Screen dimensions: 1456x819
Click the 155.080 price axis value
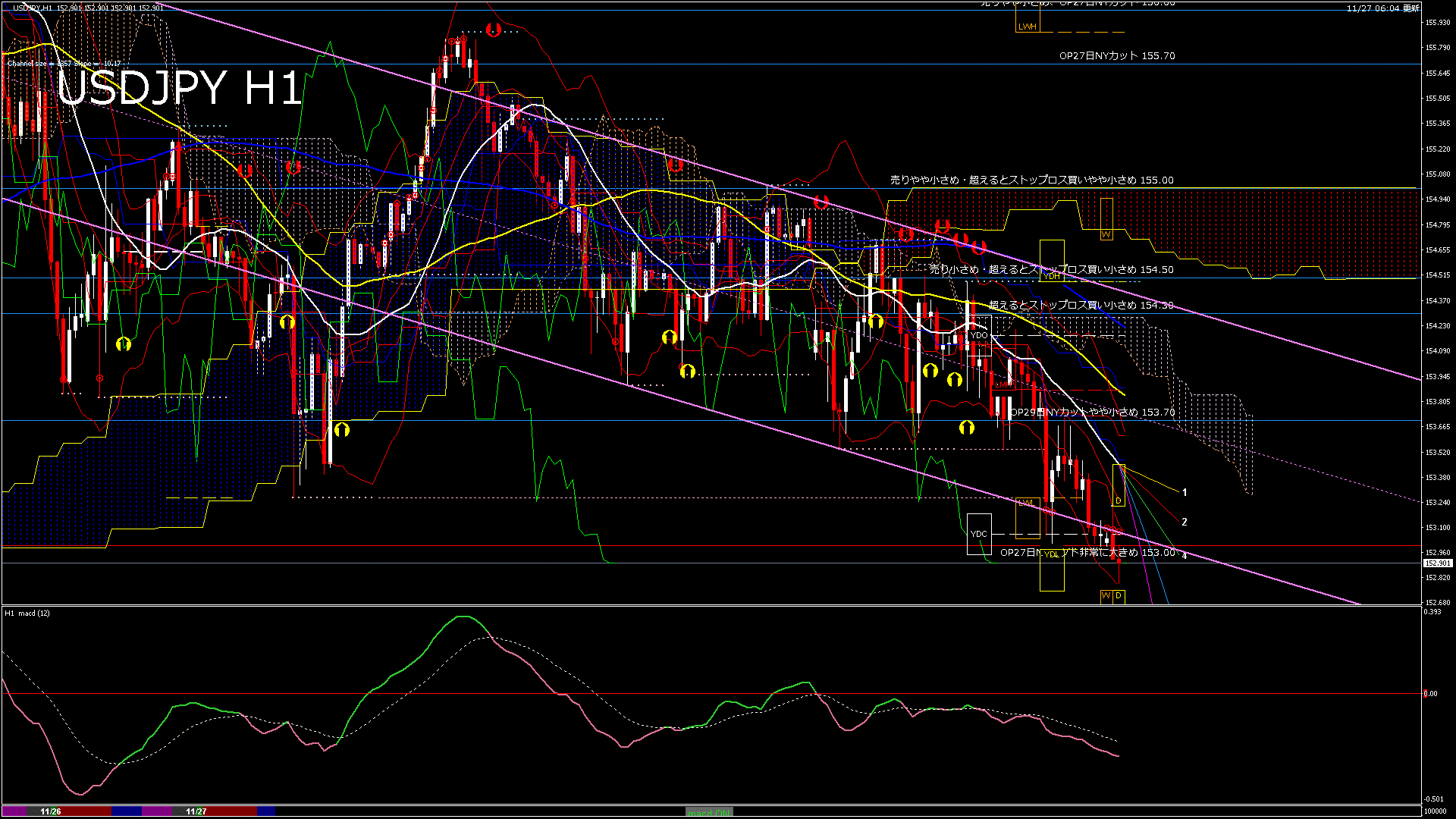point(1438,174)
